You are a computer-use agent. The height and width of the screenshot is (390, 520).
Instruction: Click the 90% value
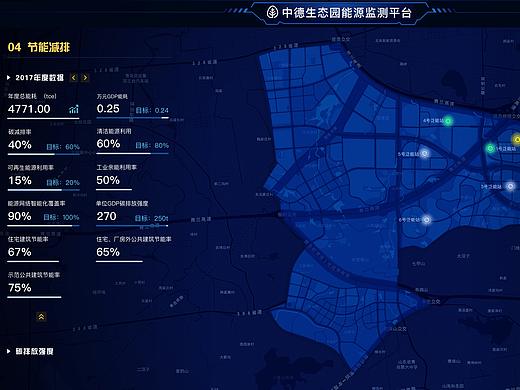tap(20, 216)
